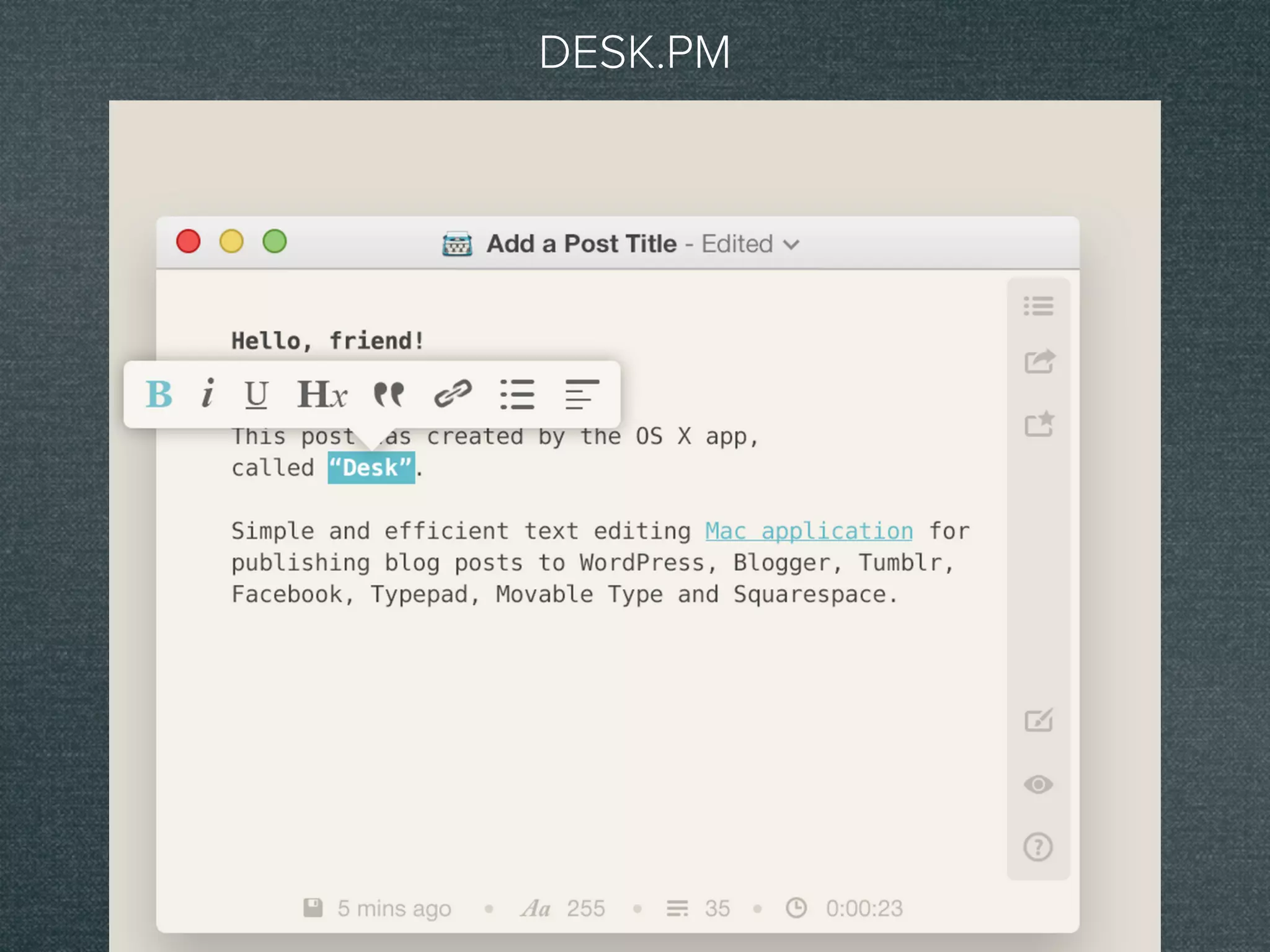
Task: Click the floppy disk save icon
Action: pyautogui.click(x=313, y=907)
